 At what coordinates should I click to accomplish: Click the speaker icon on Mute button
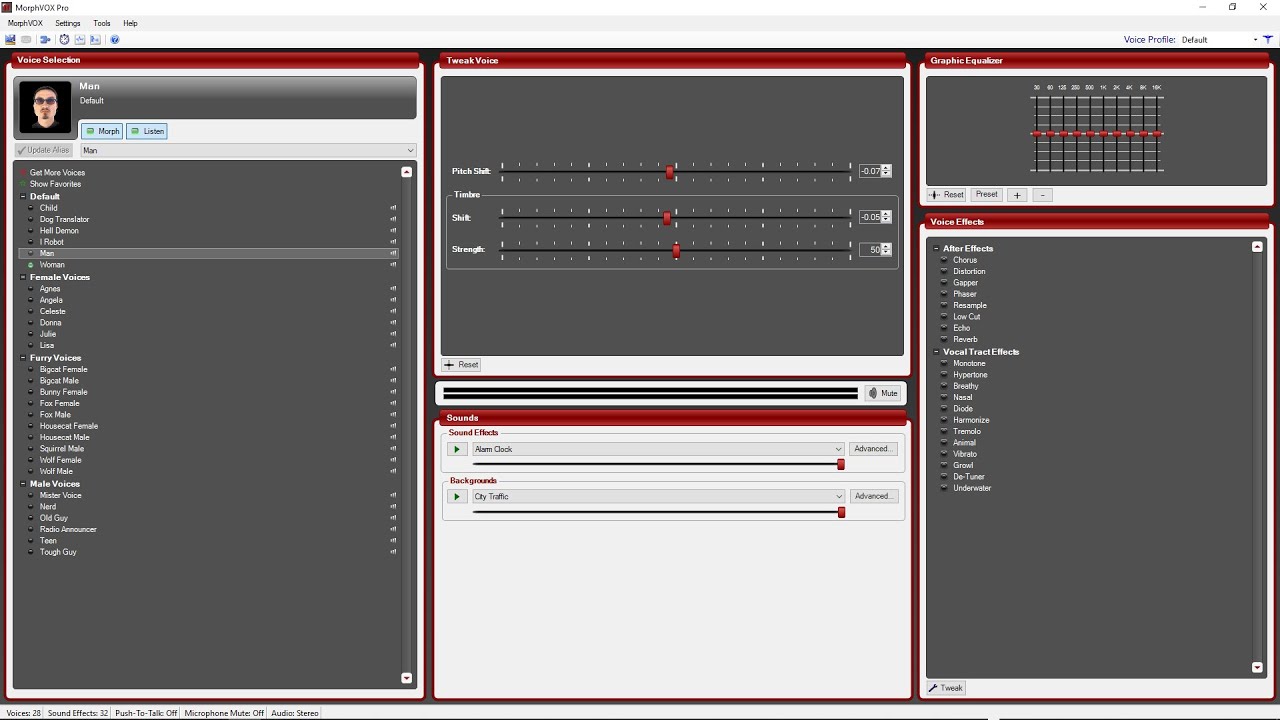(872, 393)
